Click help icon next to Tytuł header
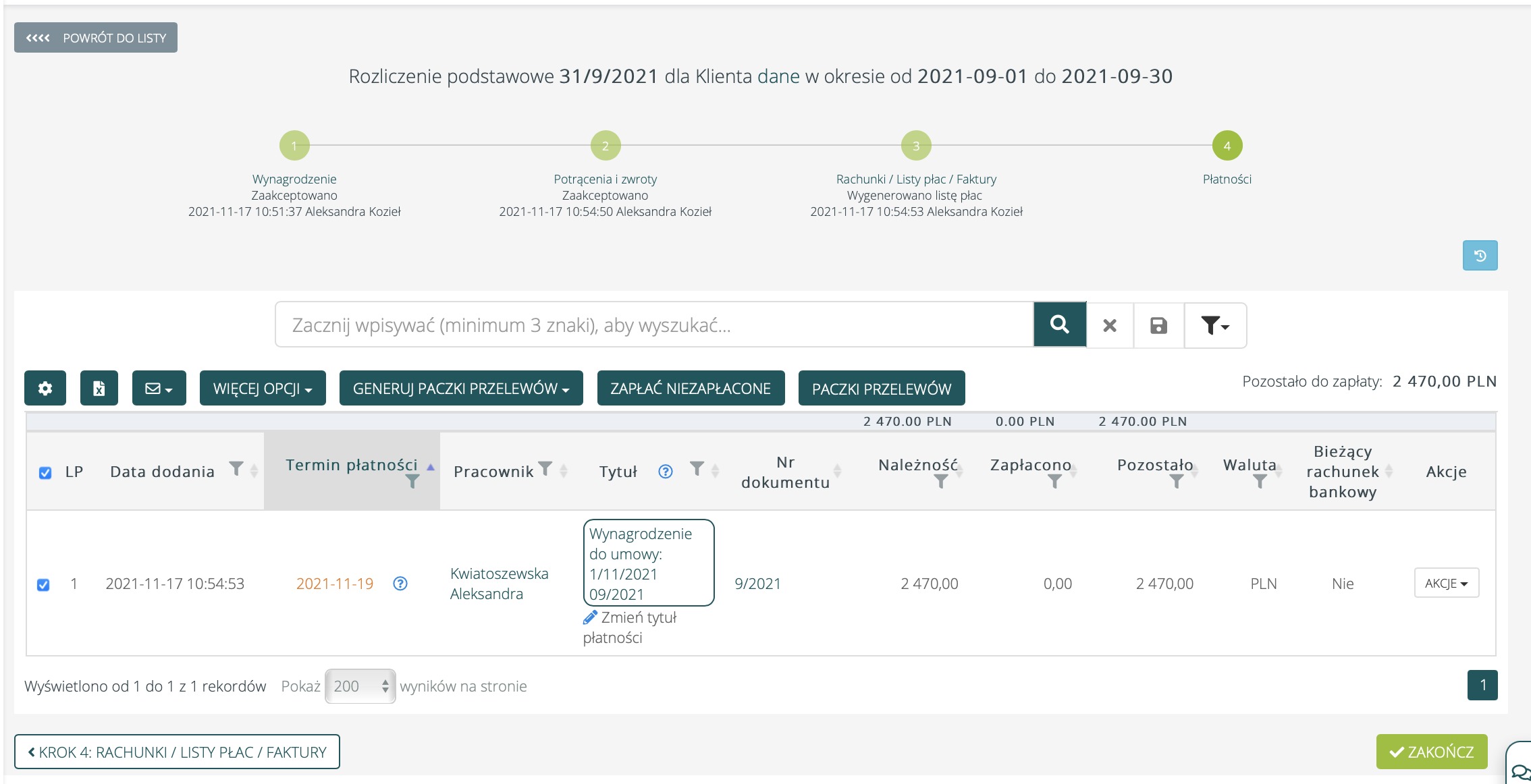The width and height of the screenshot is (1531, 784). 665,472
